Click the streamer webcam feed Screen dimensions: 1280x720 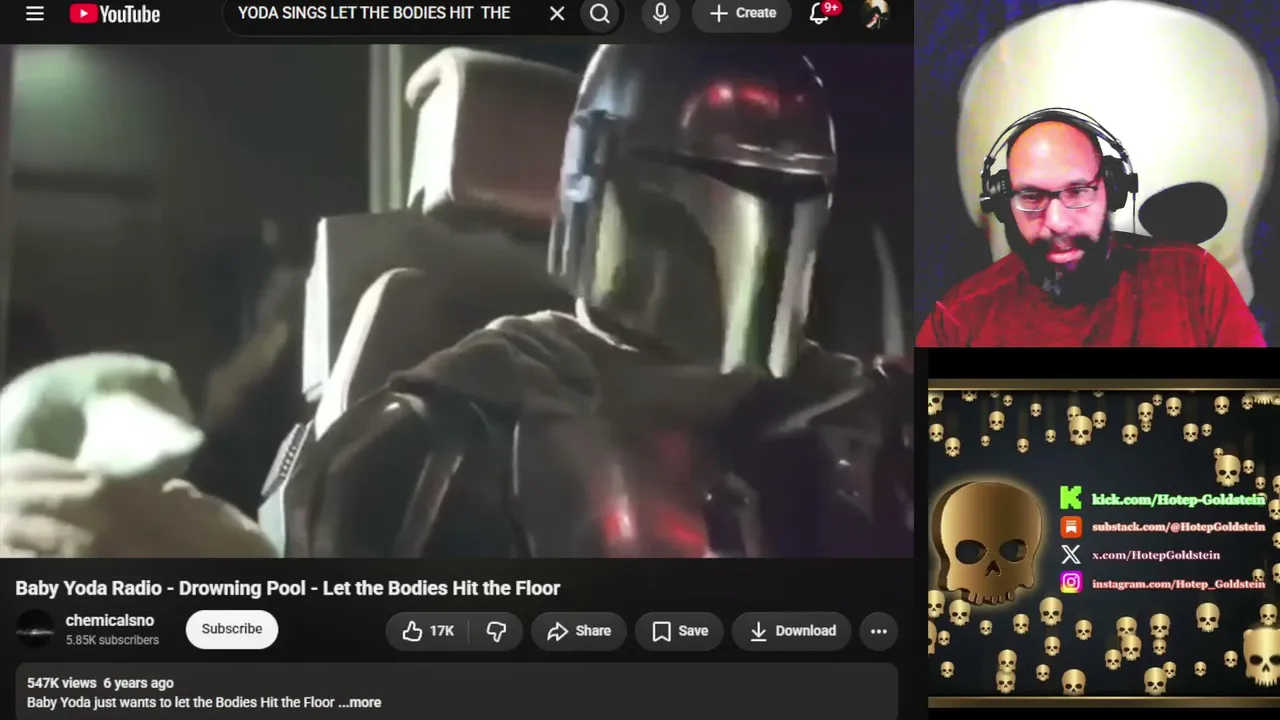1097,174
